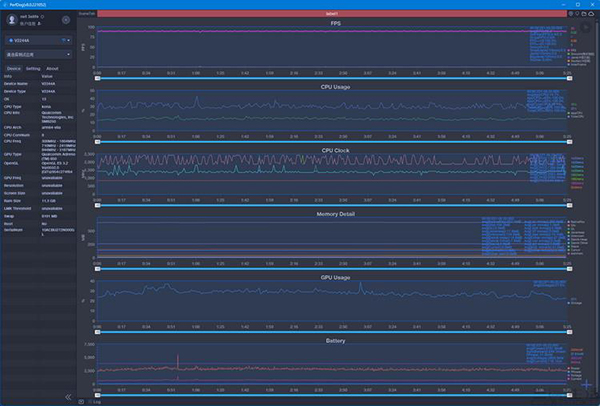Click the red label1 scene tag bar

pyautogui.click(x=332, y=13)
